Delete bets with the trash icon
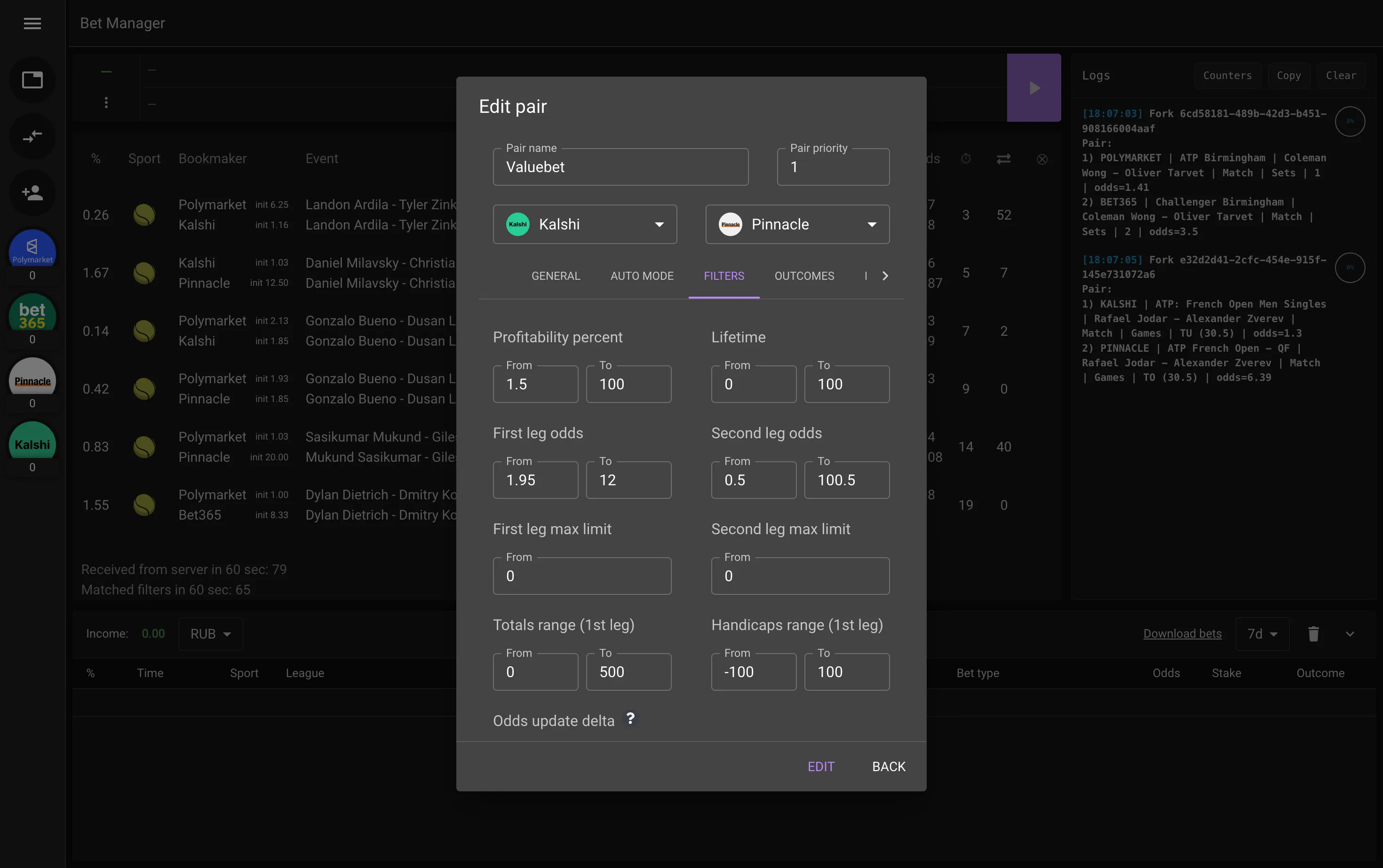This screenshot has height=868, width=1383. pyautogui.click(x=1313, y=634)
